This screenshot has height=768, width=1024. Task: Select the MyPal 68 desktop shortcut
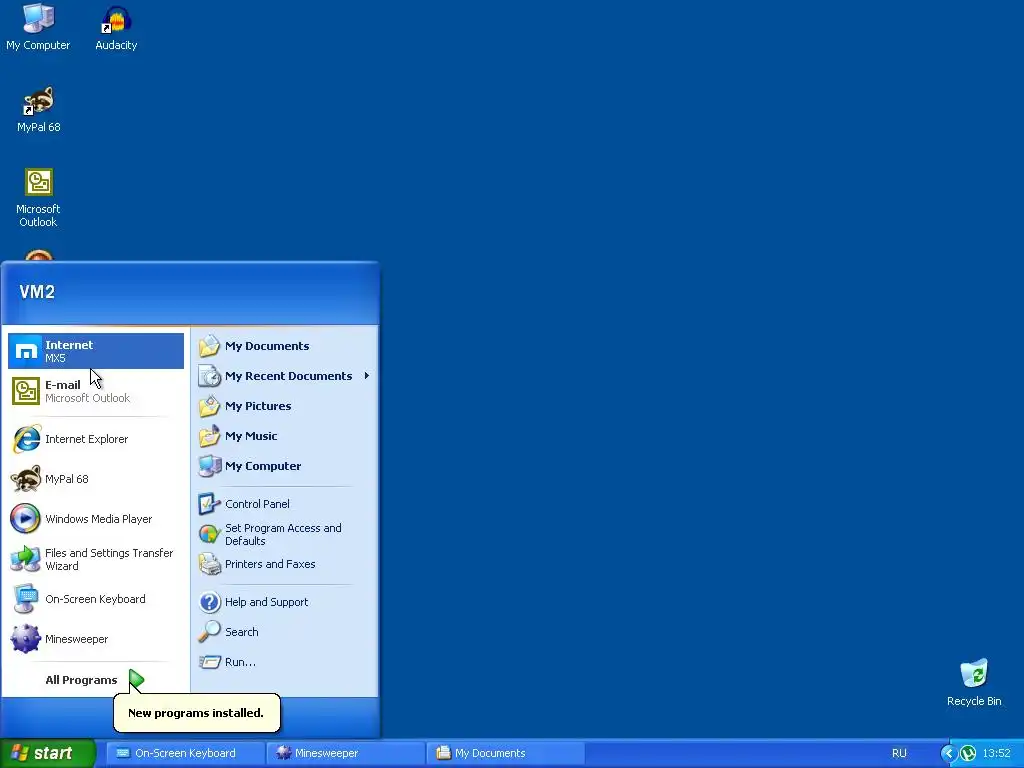point(39,109)
